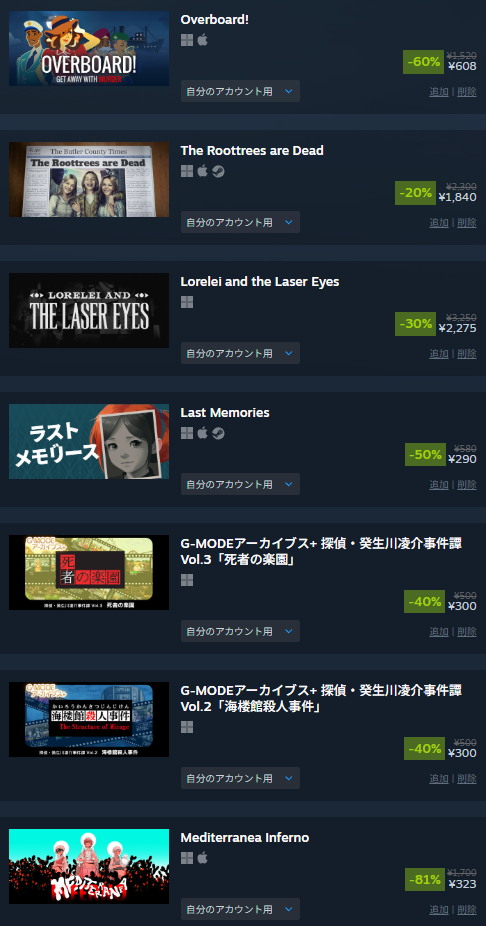Open the Overboard! game thumbnail
Screen dimensions: 486x926
coord(89,48)
